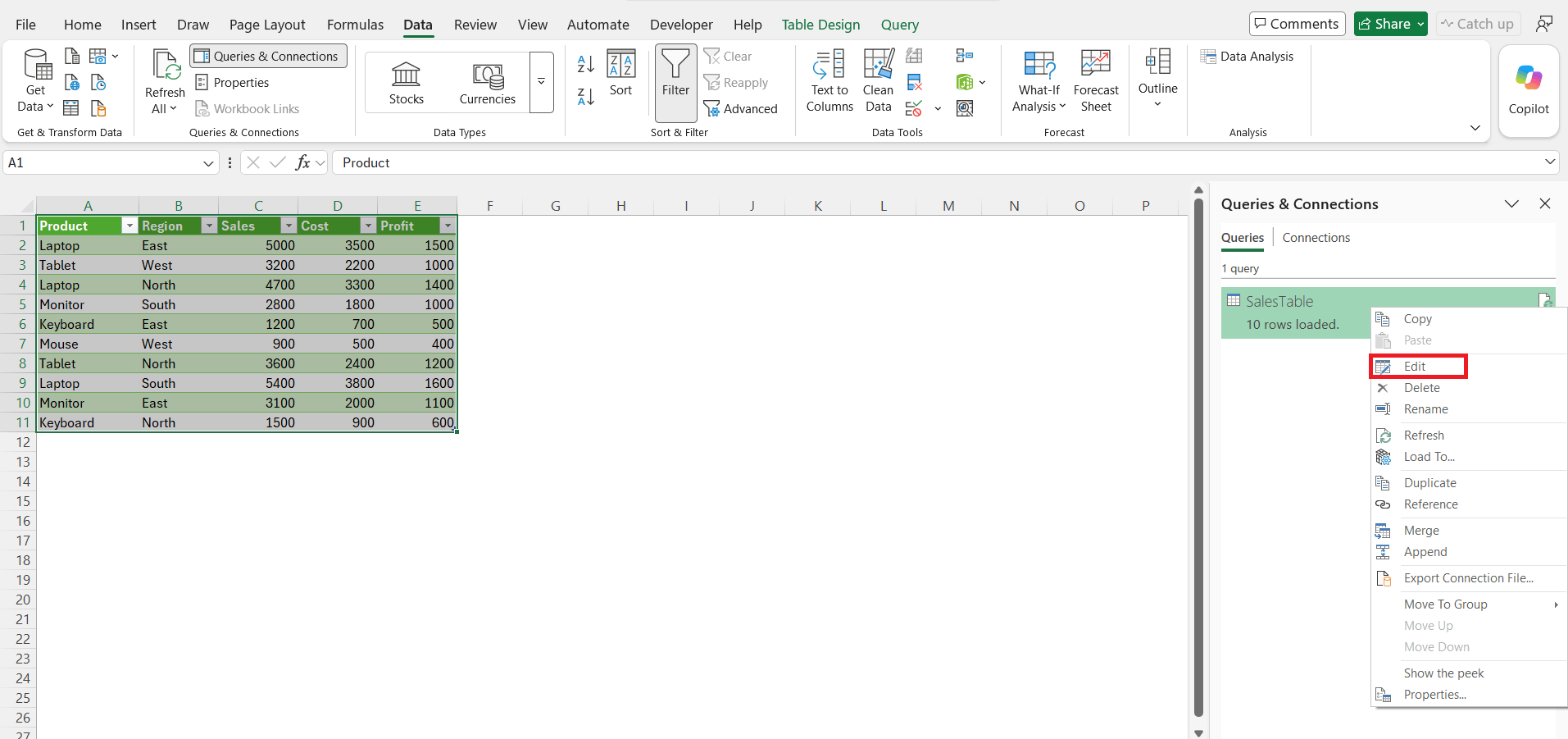Open Text to Columns wizard

point(829,80)
